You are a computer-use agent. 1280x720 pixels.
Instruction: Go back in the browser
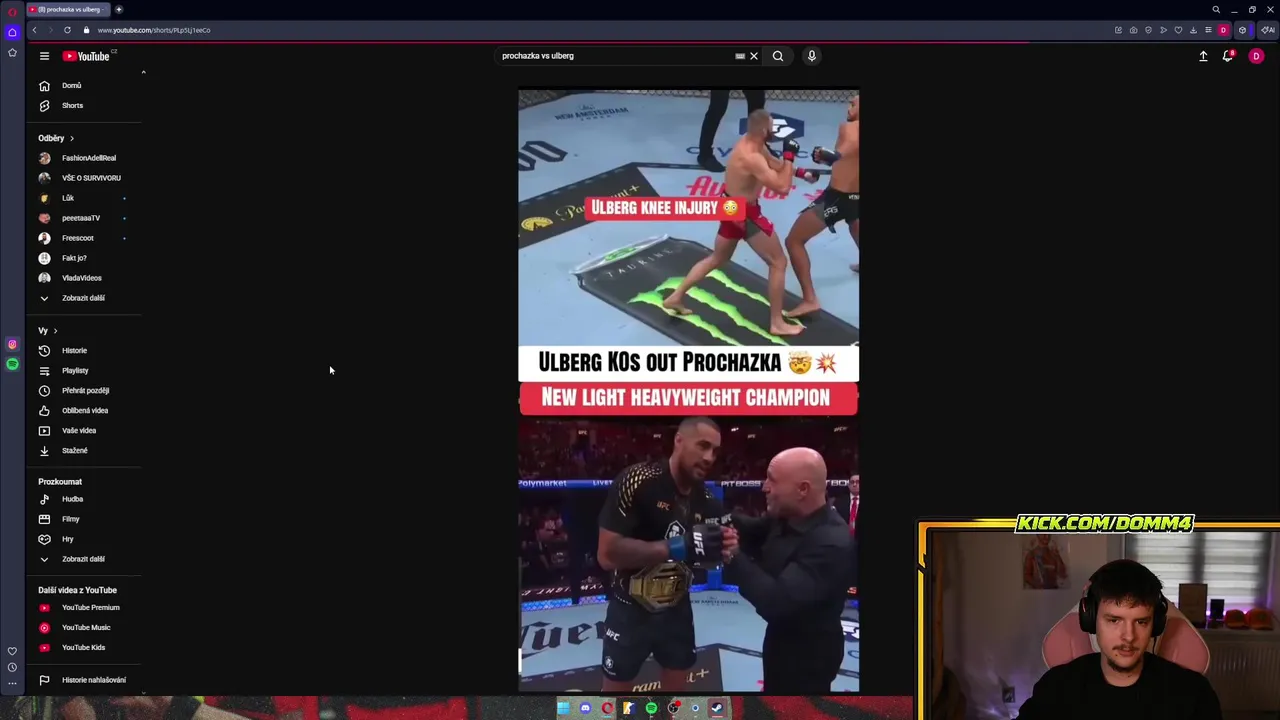pos(34,30)
